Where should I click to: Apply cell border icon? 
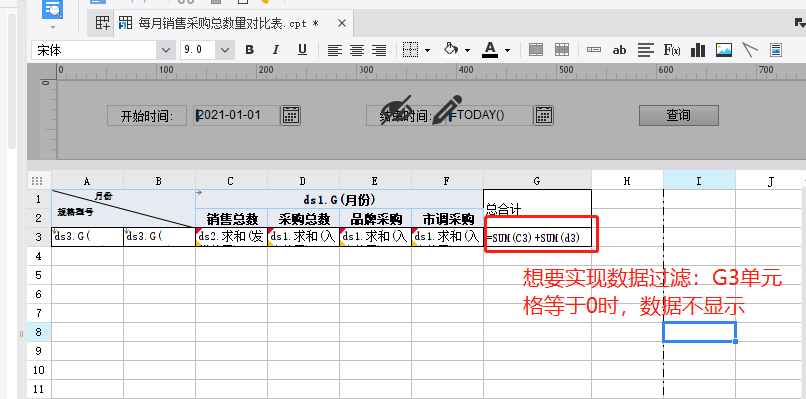410,50
